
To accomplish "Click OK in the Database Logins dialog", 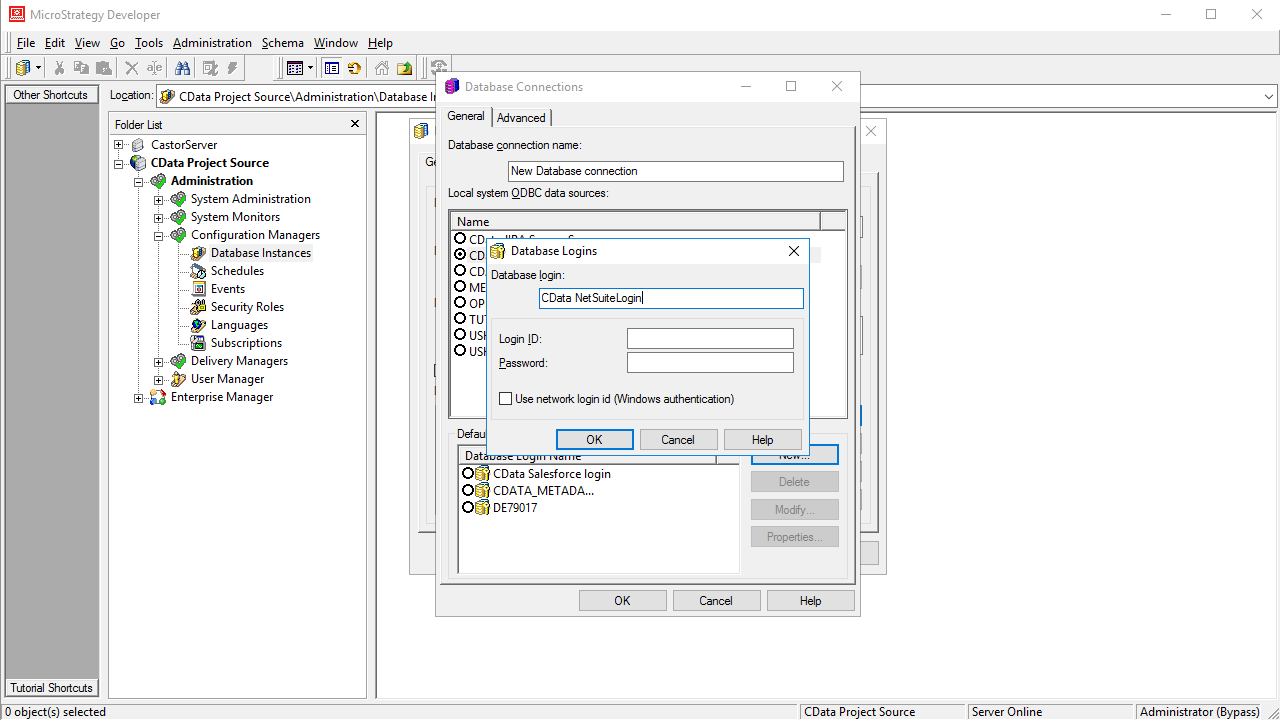I will point(594,439).
